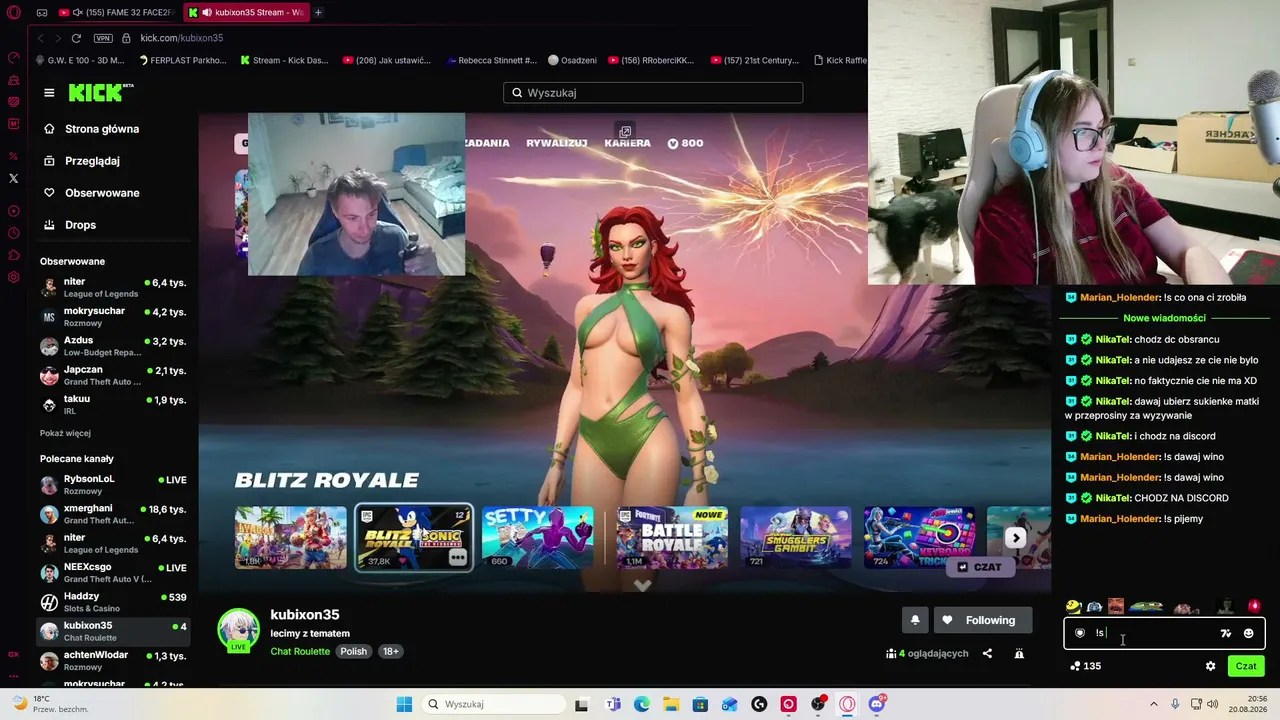The width and height of the screenshot is (1280, 720).
Task: Open the Sonic tile three-dot options
Action: pos(458,557)
